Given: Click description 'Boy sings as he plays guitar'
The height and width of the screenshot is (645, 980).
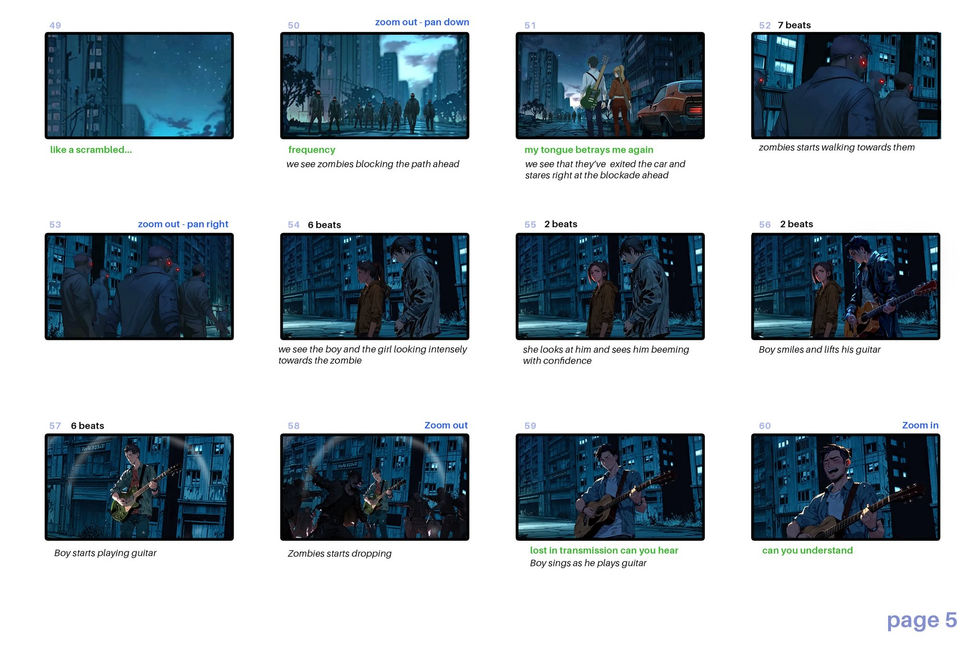Looking at the screenshot, I should pyautogui.click(x=588, y=563).
